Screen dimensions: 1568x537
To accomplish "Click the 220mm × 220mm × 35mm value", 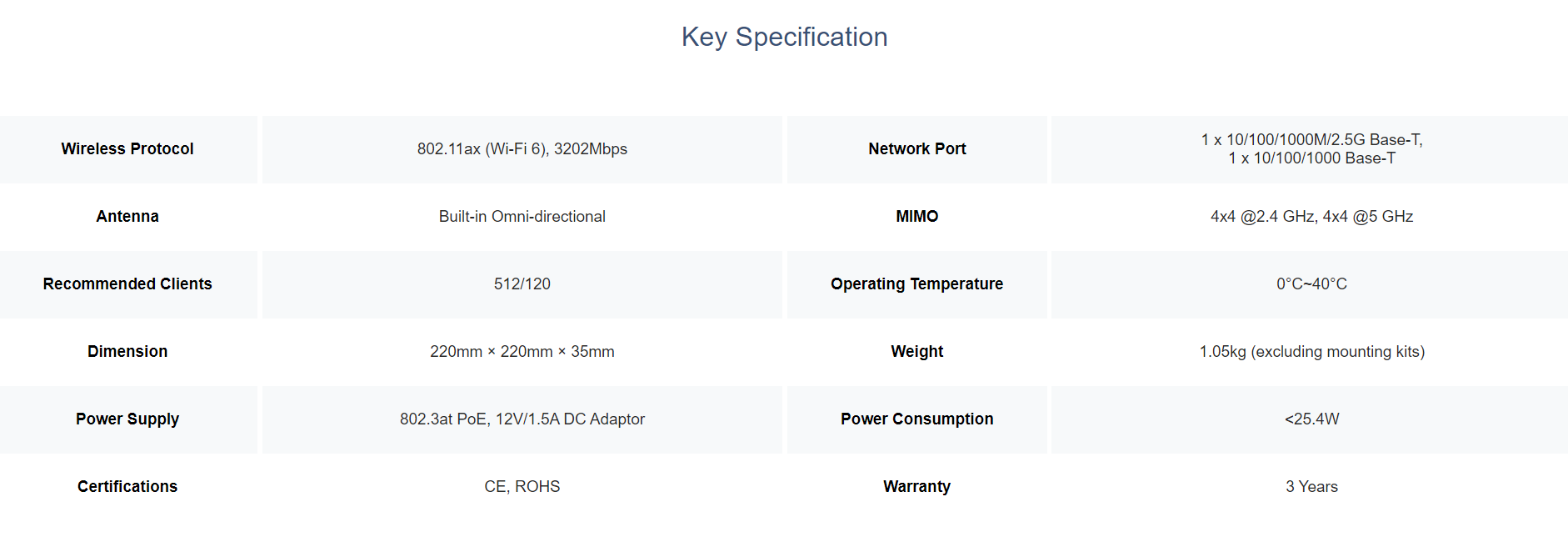I will [522, 352].
